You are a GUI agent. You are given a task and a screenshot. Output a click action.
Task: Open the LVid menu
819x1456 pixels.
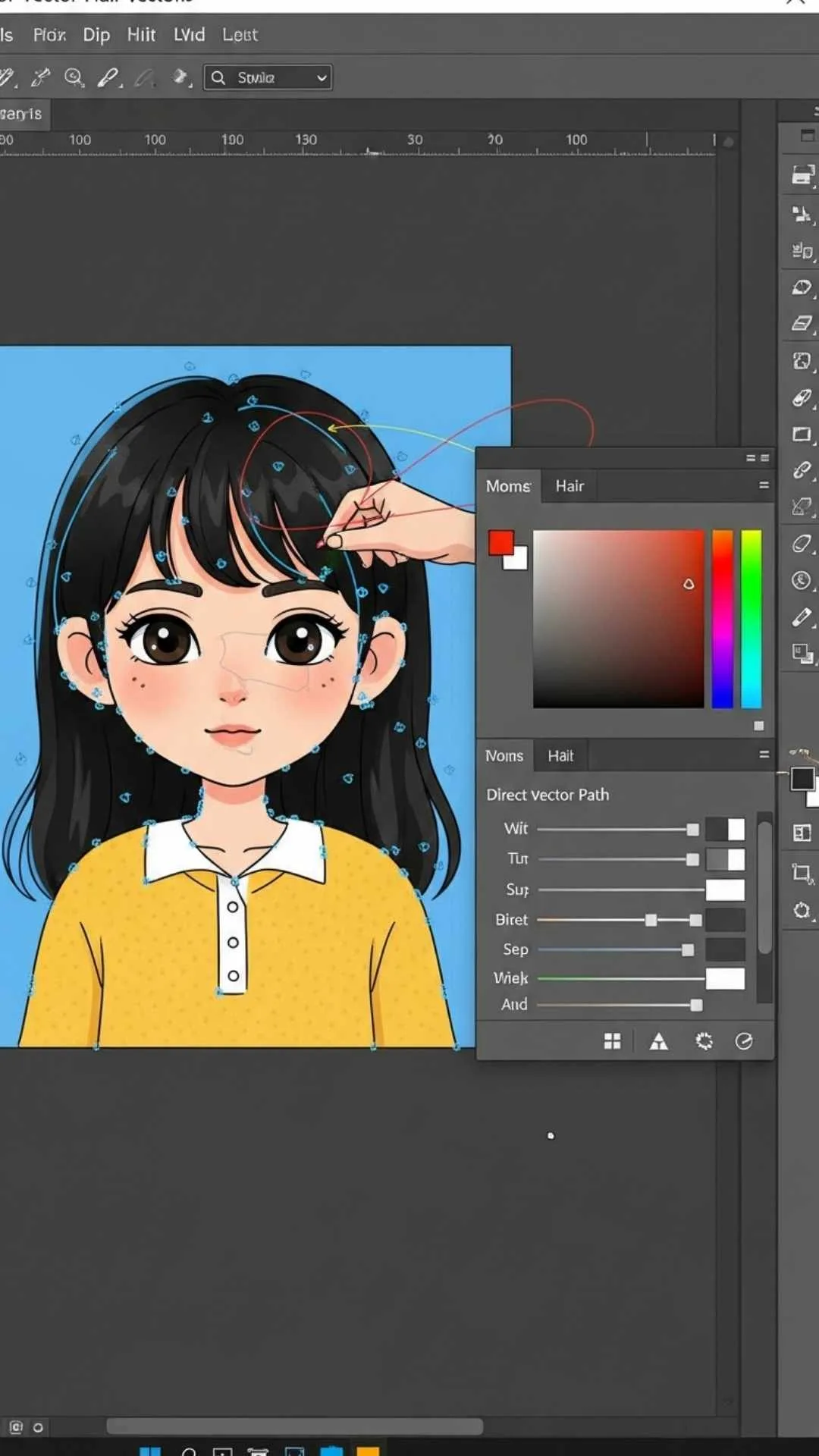point(189,35)
